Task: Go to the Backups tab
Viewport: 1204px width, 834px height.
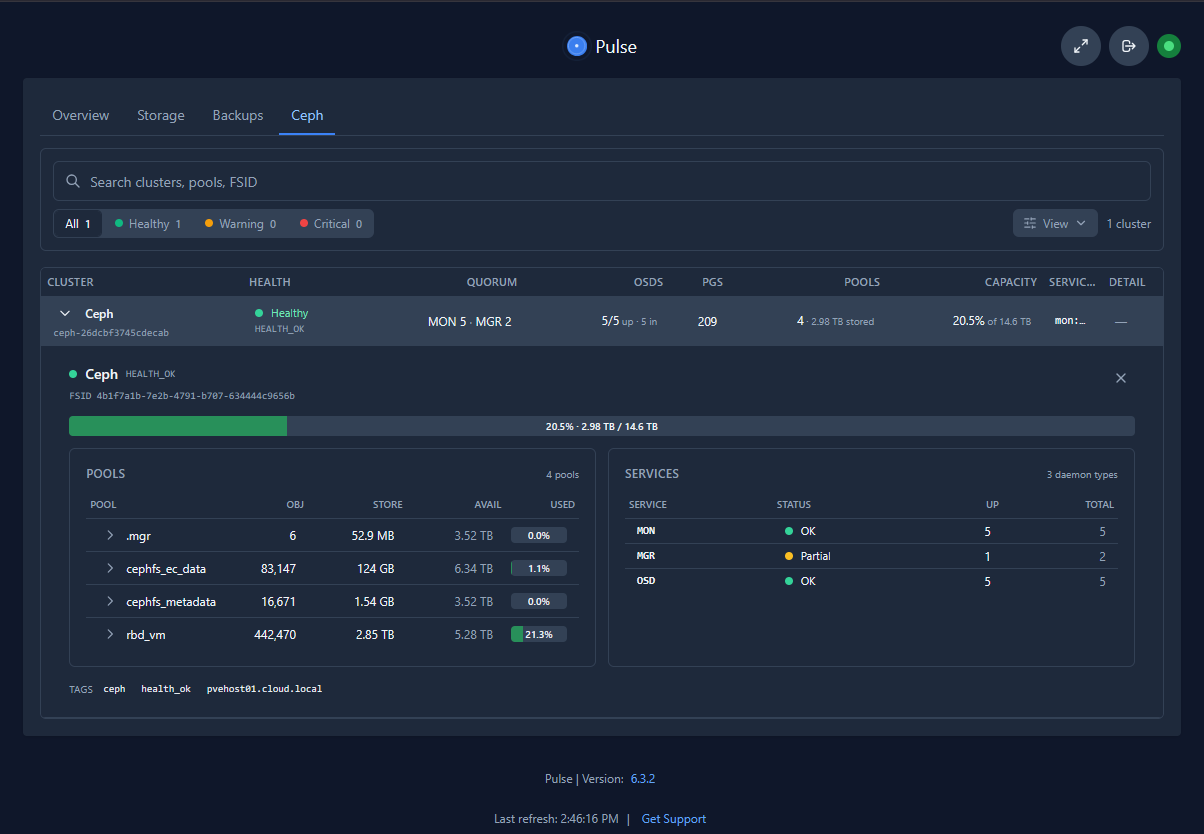Action: tap(238, 115)
